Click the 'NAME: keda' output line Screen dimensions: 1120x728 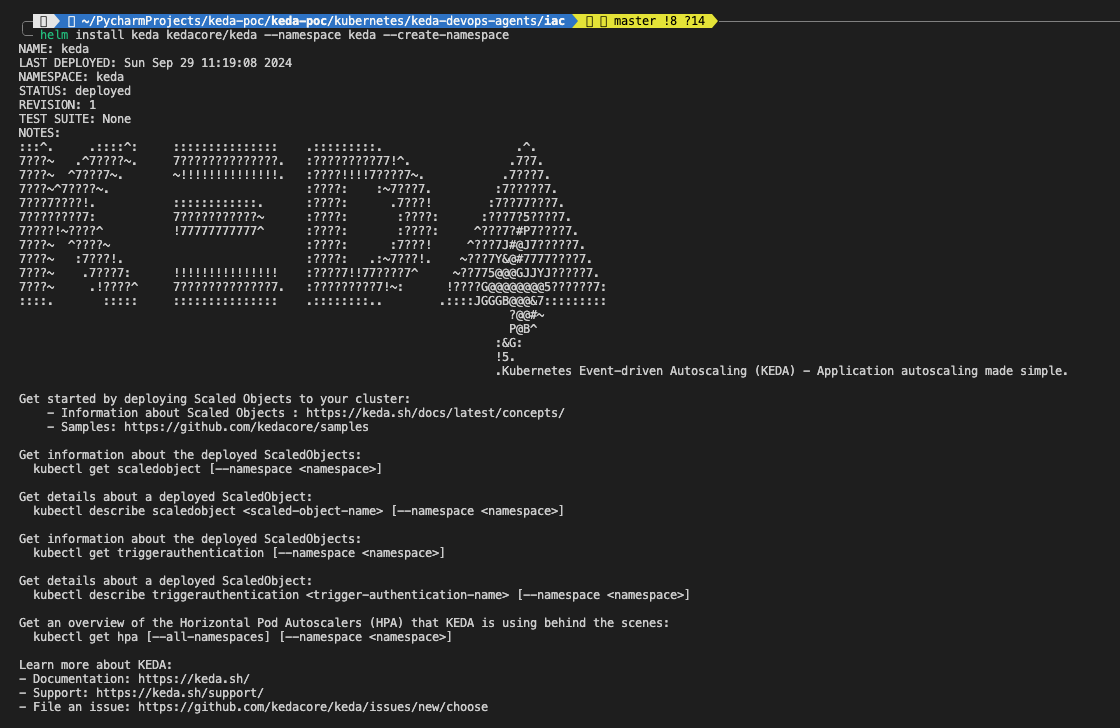pyautogui.click(x=54, y=49)
